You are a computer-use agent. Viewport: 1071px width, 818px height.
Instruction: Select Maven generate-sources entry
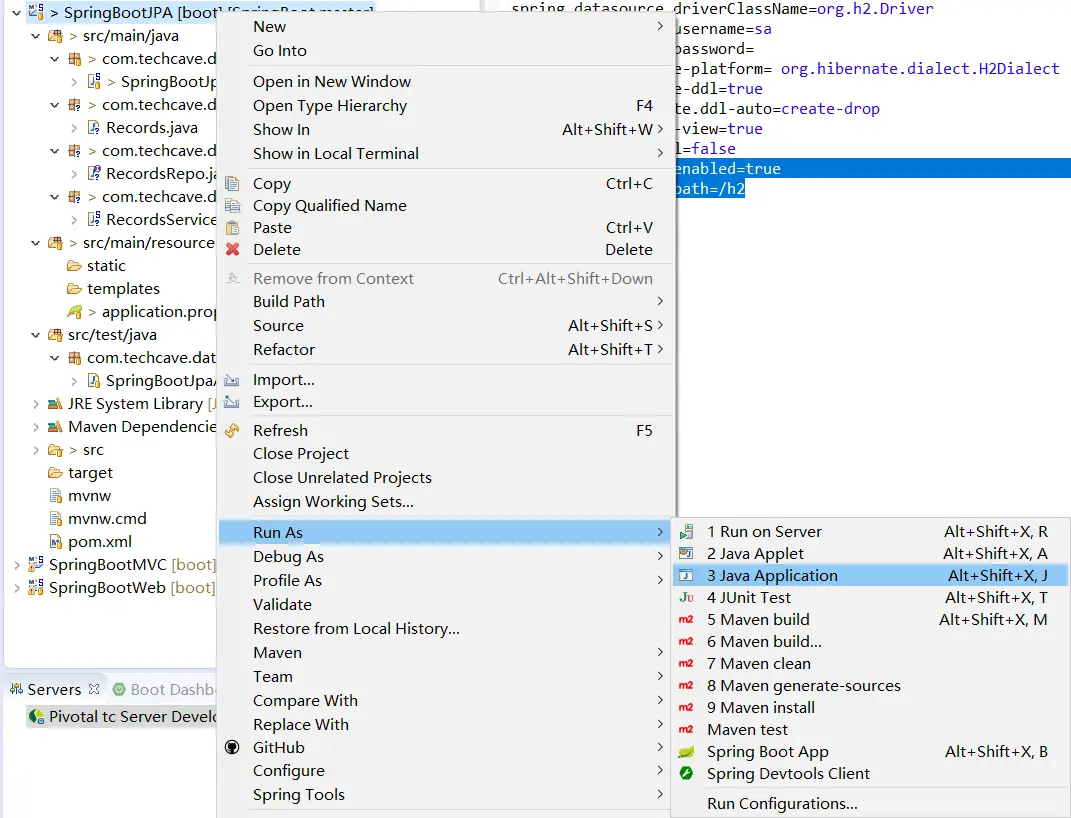870,685
